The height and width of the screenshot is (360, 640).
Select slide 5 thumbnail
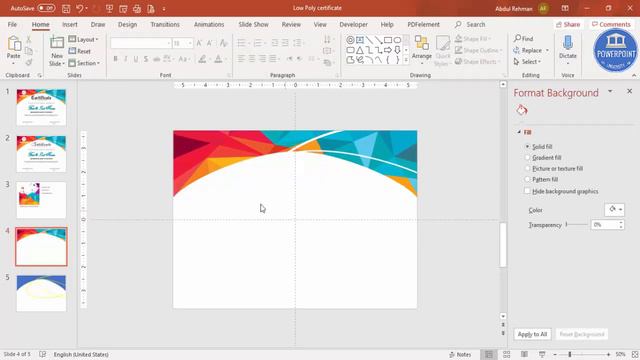click(41, 293)
